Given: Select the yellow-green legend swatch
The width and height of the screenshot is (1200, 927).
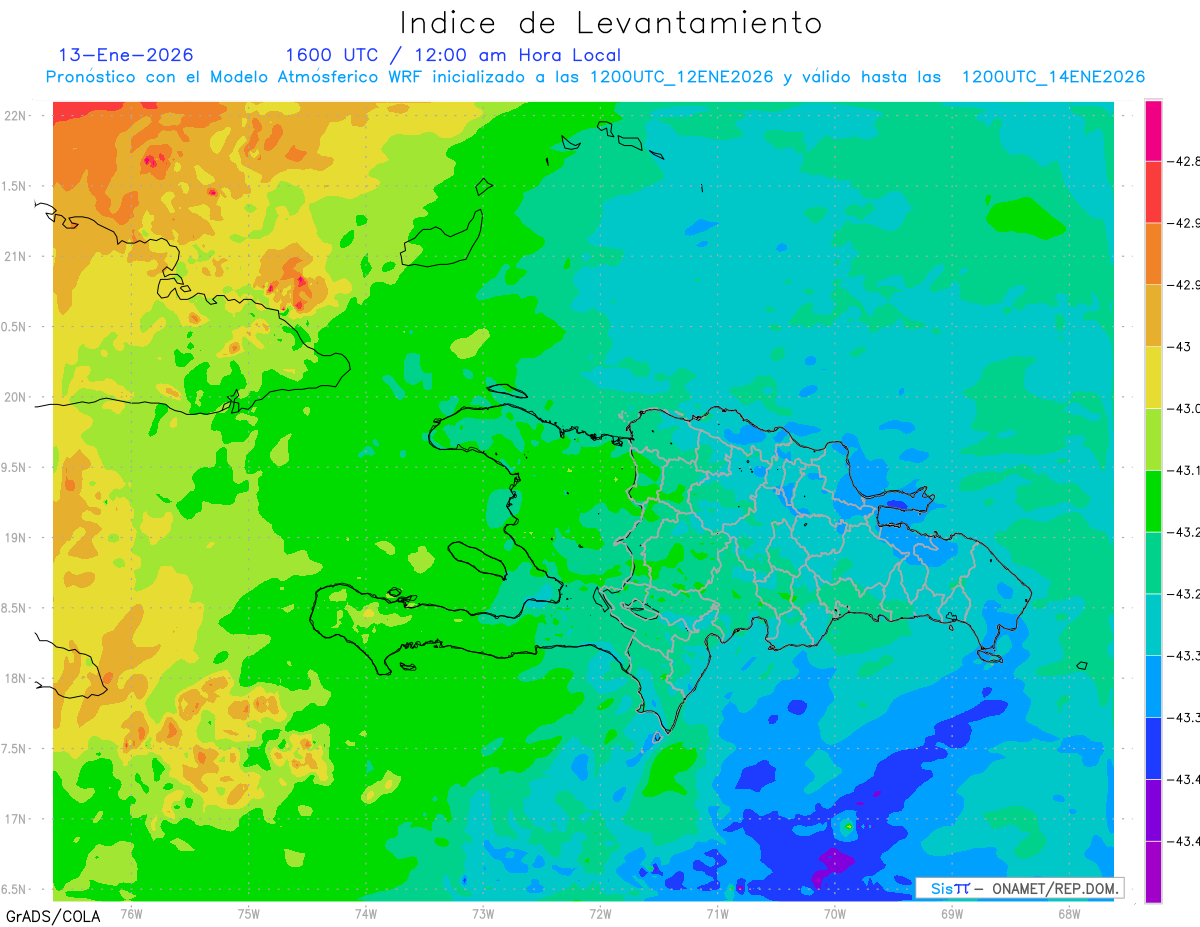Looking at the screenshot, I should 1153,439.
